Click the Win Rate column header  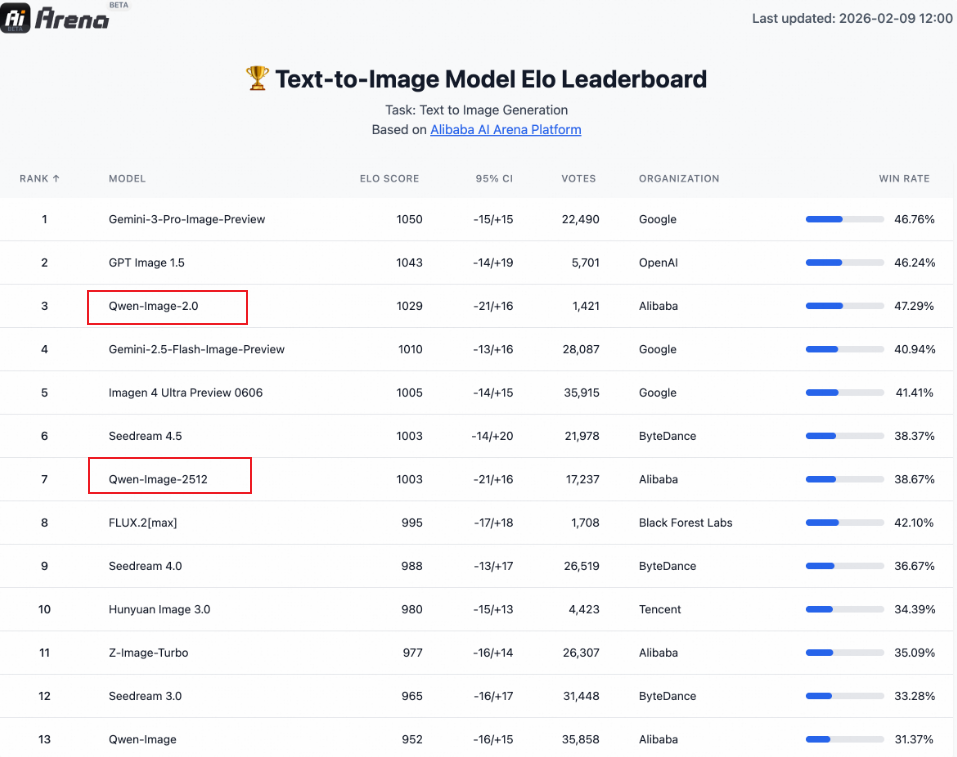tap(904, 179)
